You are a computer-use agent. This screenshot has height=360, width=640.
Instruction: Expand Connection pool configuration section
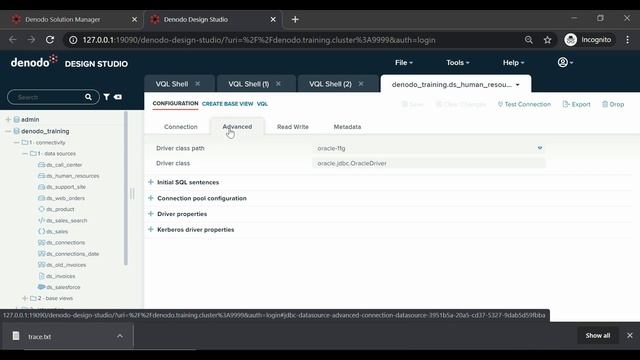[x=151, y=198]
